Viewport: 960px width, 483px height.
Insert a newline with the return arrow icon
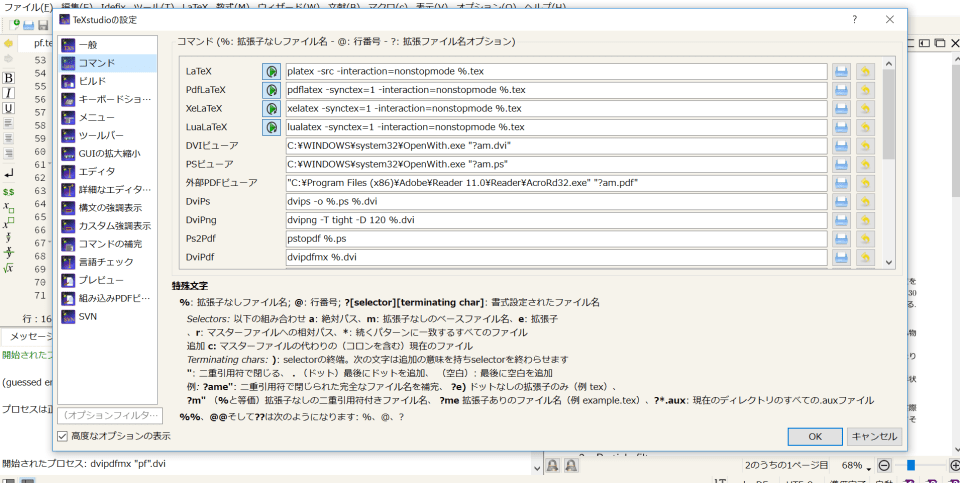(x=9, y=174)
